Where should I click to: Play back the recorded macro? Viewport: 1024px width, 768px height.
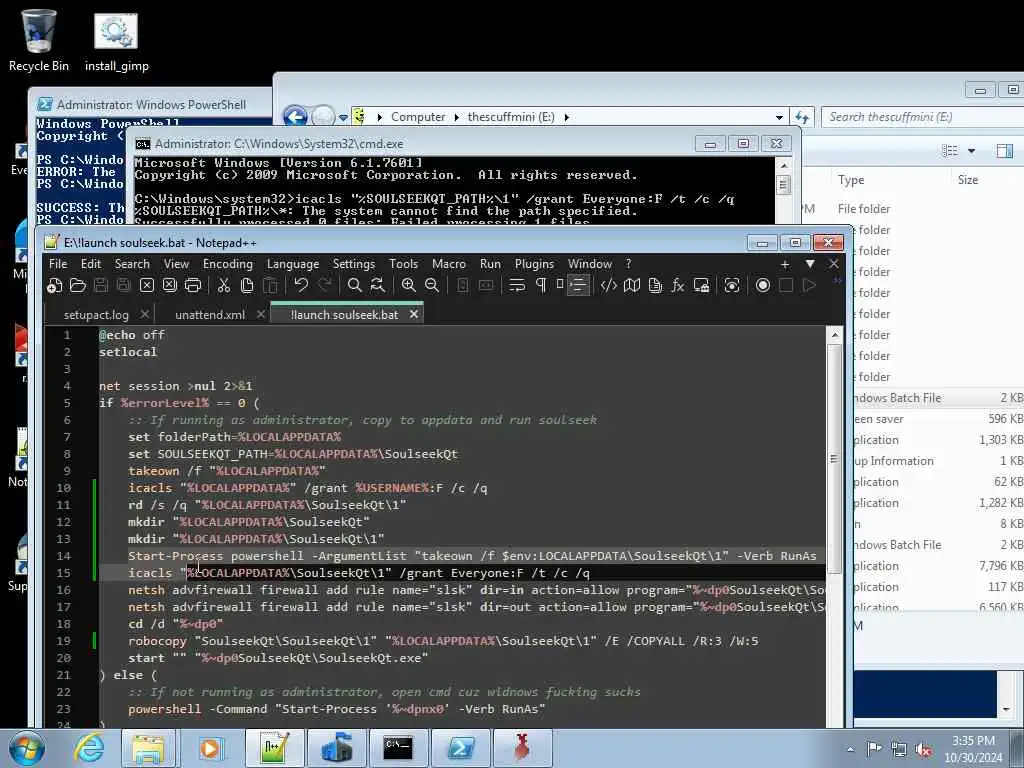(809, 285)
